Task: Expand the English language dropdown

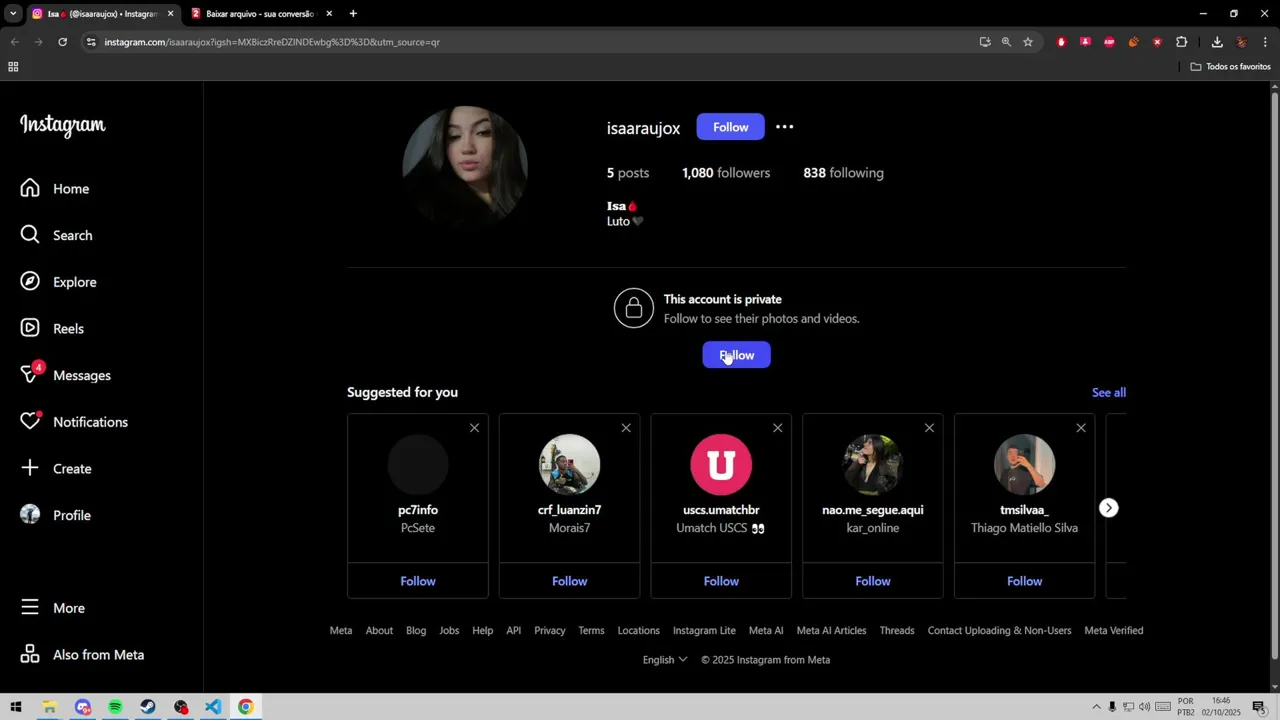Action: pyautogui.click(x=665, y=660)
